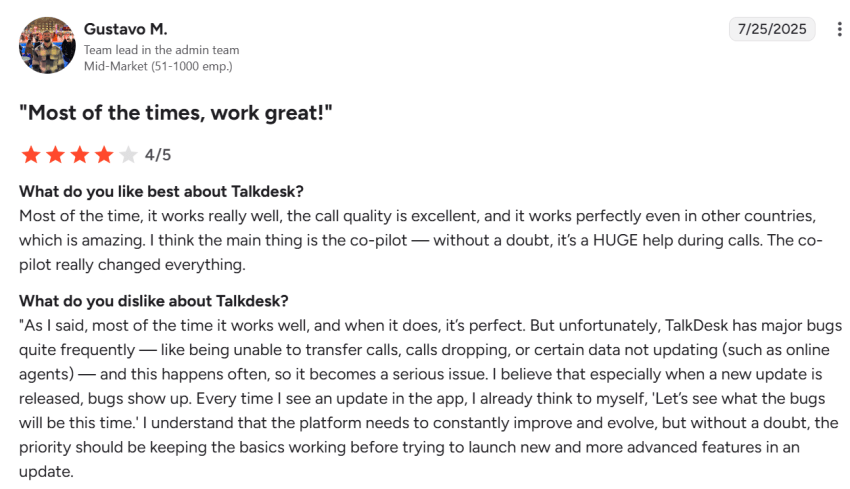Click the 4/5 rating score

(x=158, y=154)
